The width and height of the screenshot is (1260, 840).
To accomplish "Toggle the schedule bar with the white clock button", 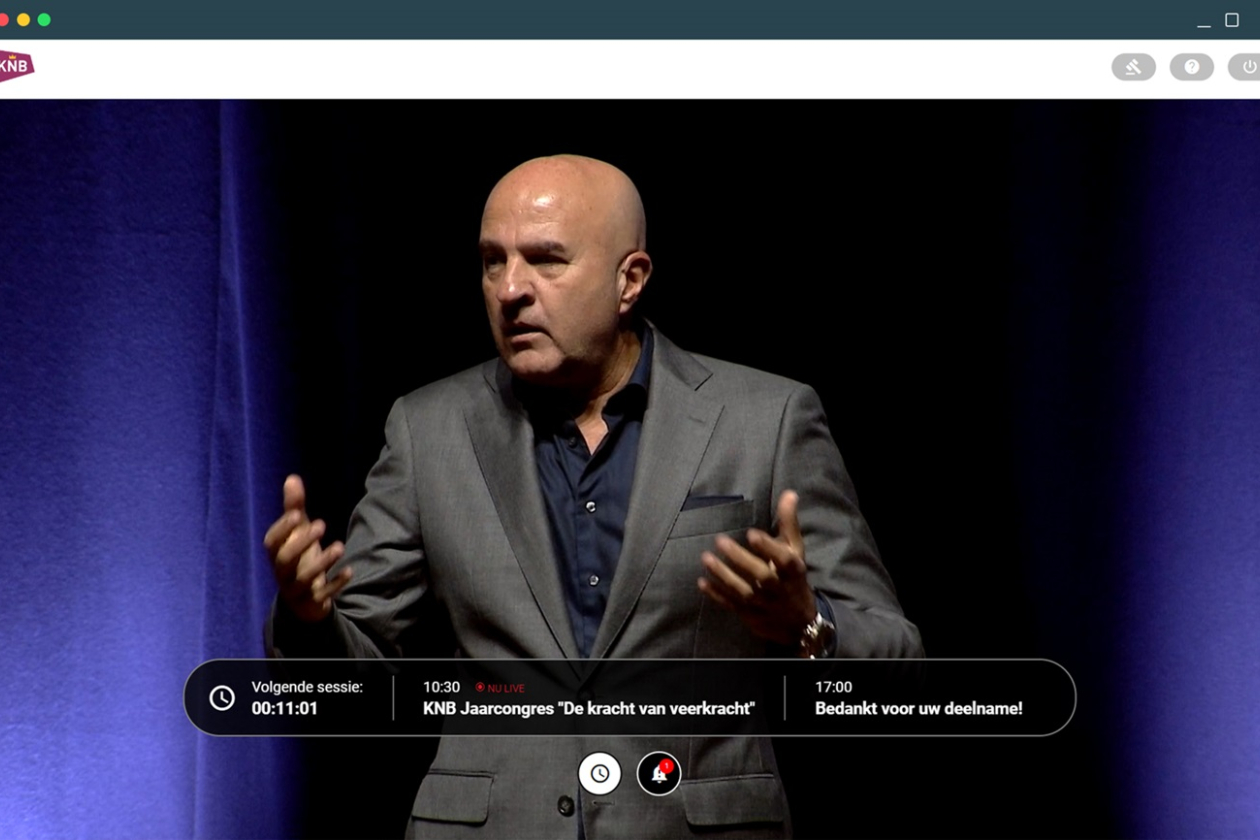I will 599,774.
